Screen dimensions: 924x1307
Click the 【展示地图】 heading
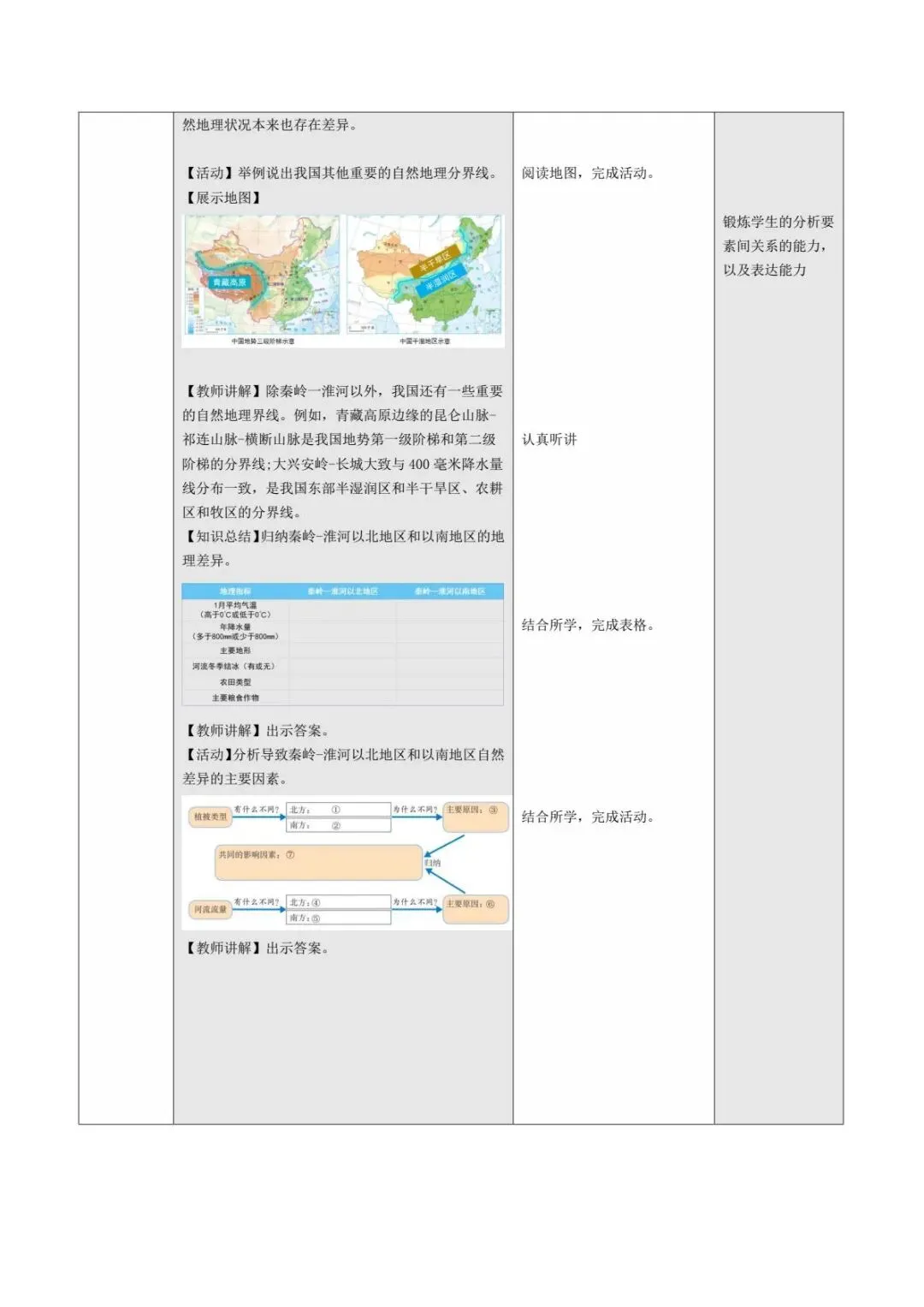pyautogui.click(x=222, y=198)
